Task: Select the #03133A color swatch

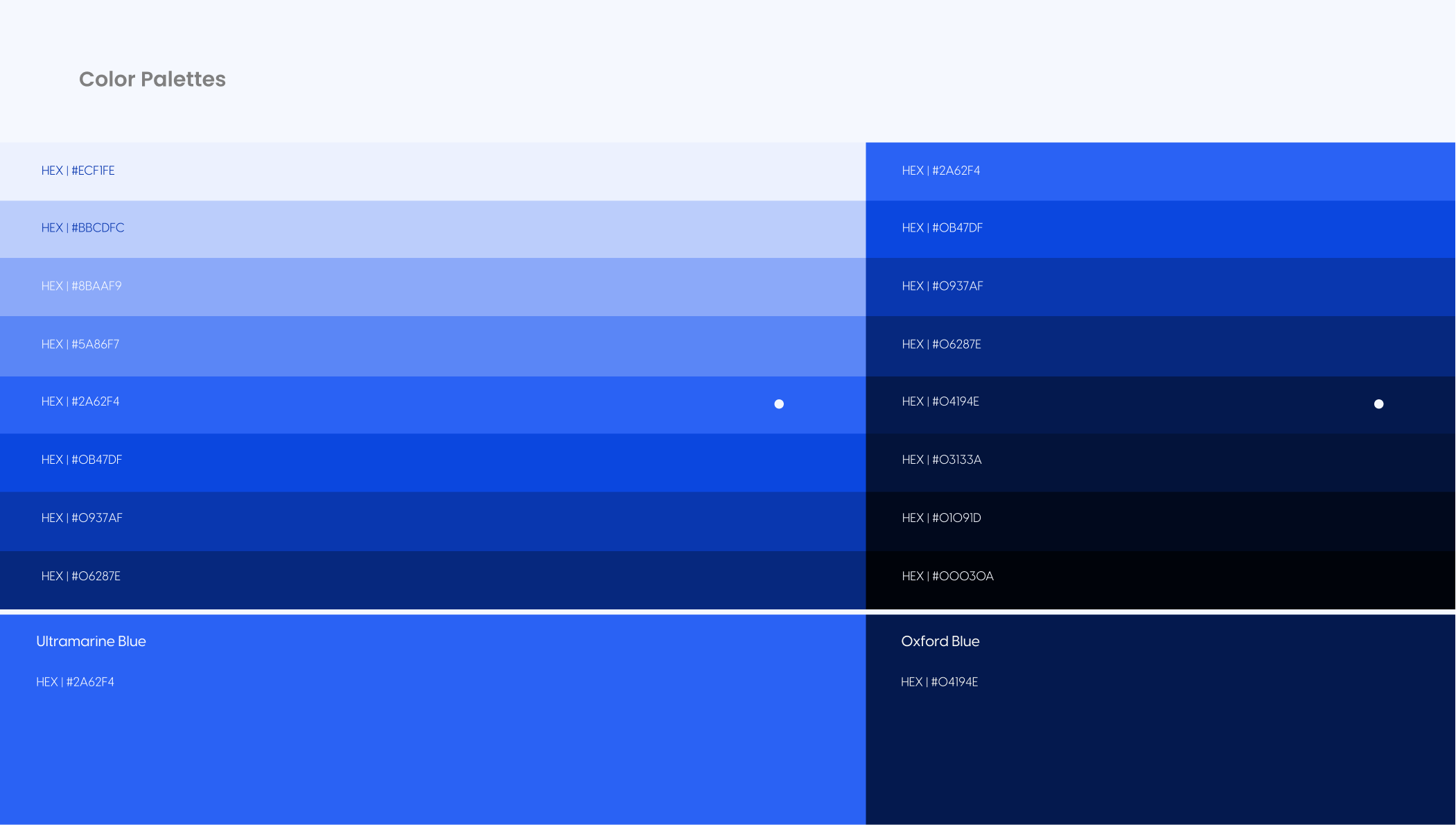Action: point(941,460)
